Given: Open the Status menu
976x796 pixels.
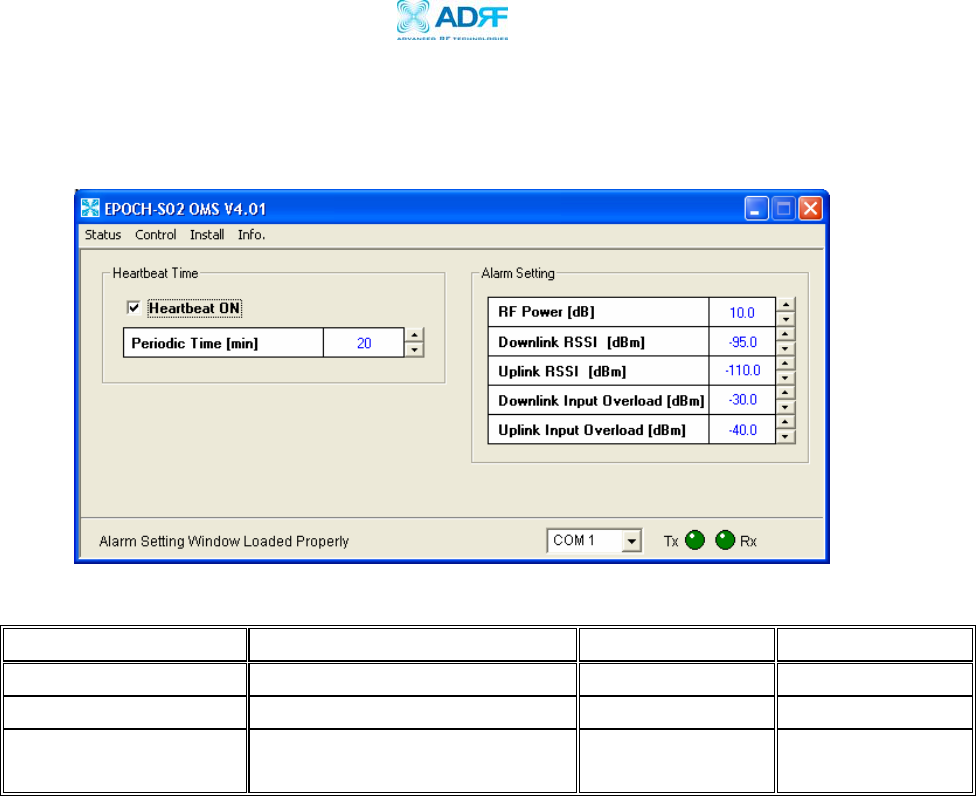Looking at the screenshot, I should [x=103, y=235].
